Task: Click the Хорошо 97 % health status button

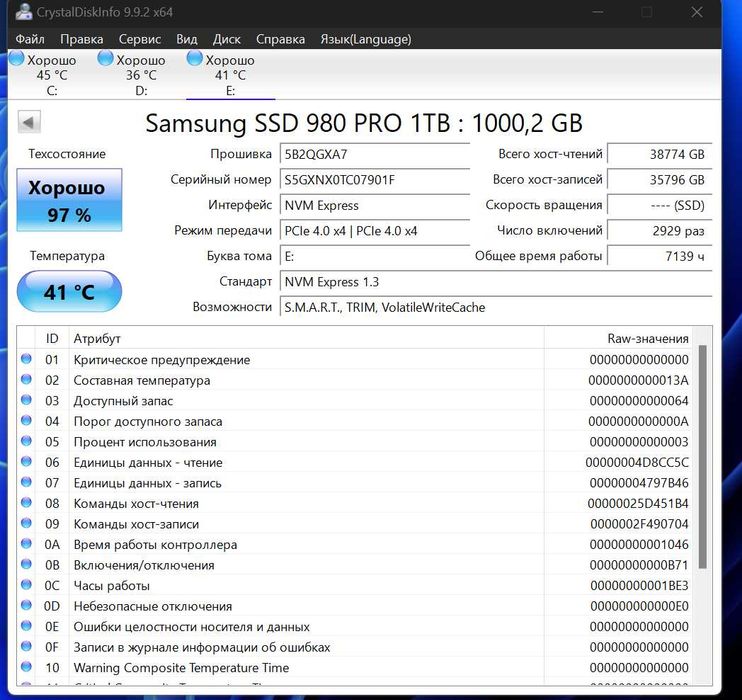Action: [x=69, y=200]
